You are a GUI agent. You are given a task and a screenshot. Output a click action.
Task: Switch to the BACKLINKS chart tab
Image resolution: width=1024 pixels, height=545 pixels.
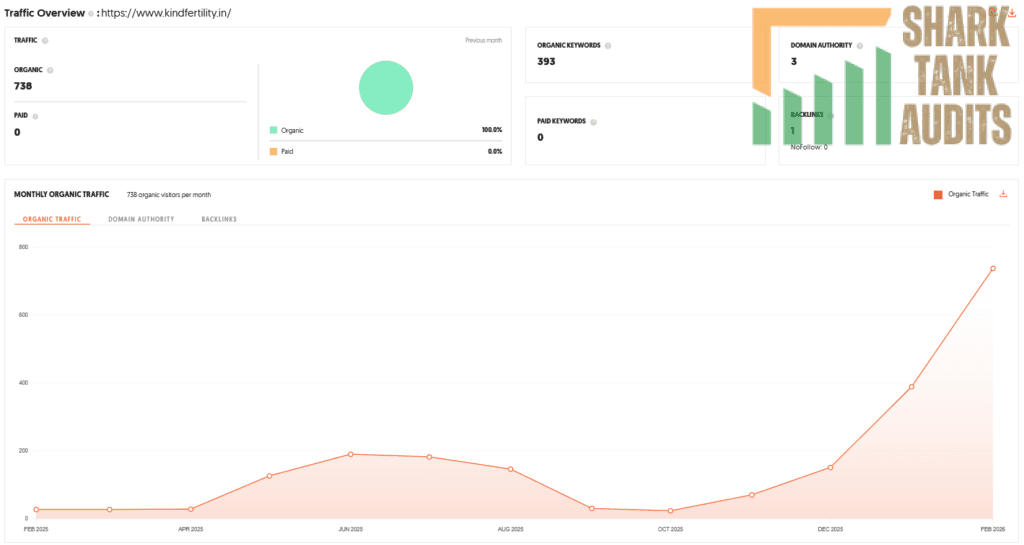(x=219, y=219)
